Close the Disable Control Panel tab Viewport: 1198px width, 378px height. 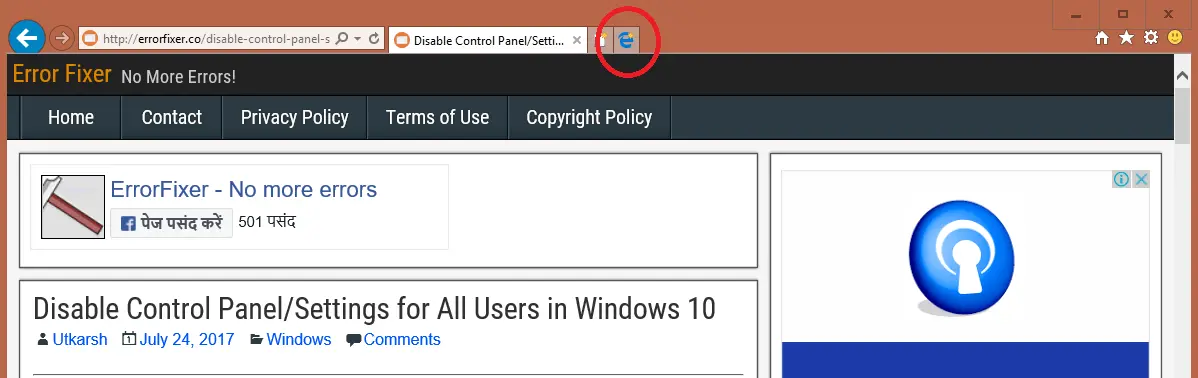(577, 40)
